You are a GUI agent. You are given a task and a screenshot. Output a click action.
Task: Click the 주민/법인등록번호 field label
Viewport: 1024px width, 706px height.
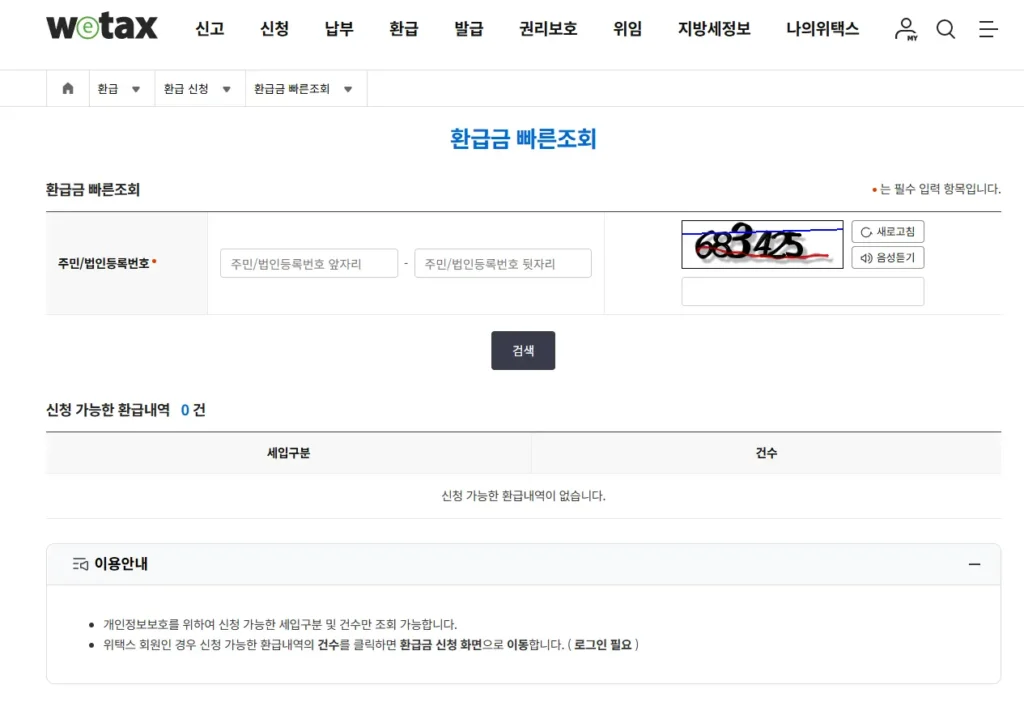point(103,263)
